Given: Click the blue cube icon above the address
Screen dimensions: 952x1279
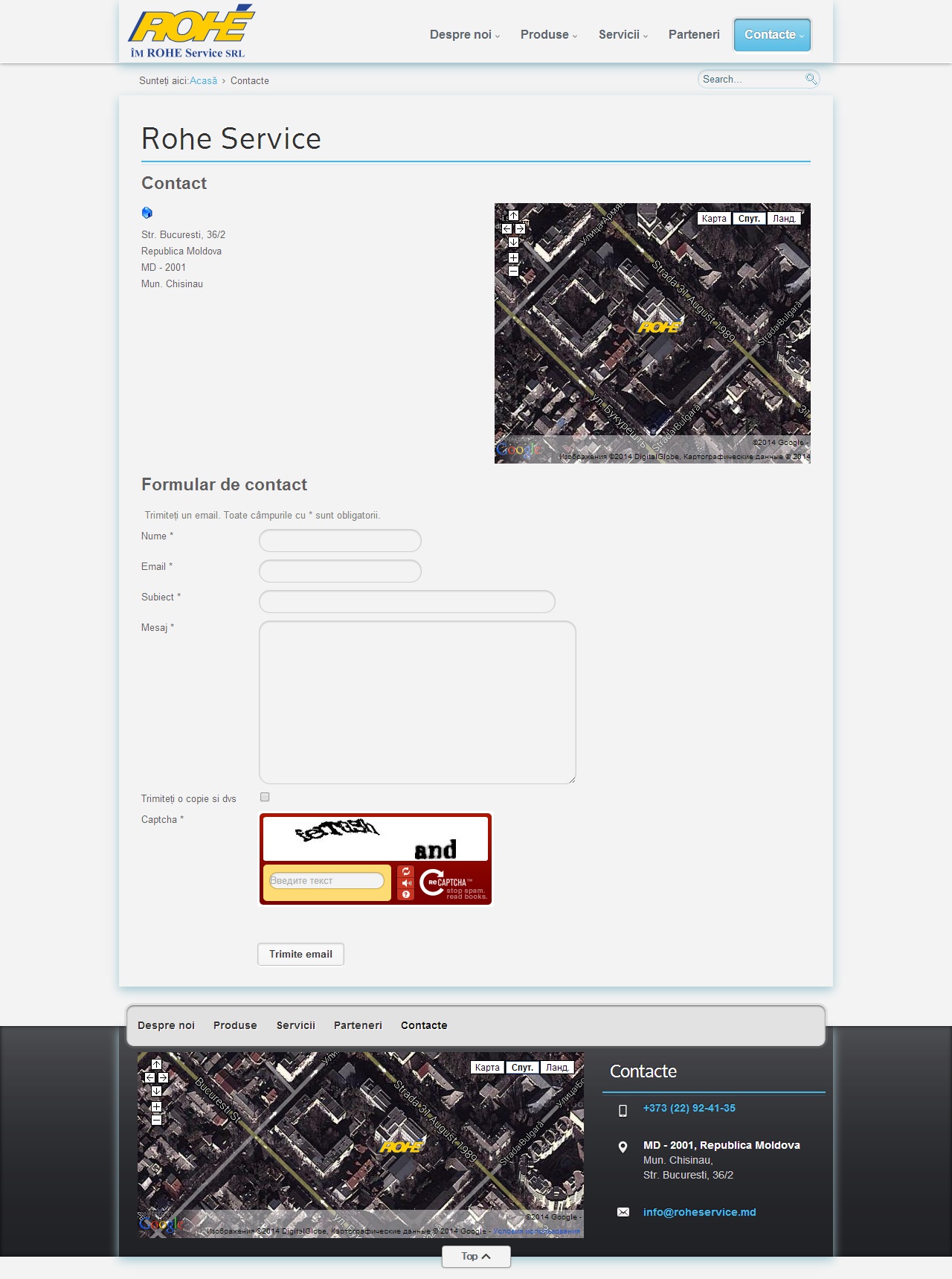Looking at the screenshot, I should click(x=147, y=213).
